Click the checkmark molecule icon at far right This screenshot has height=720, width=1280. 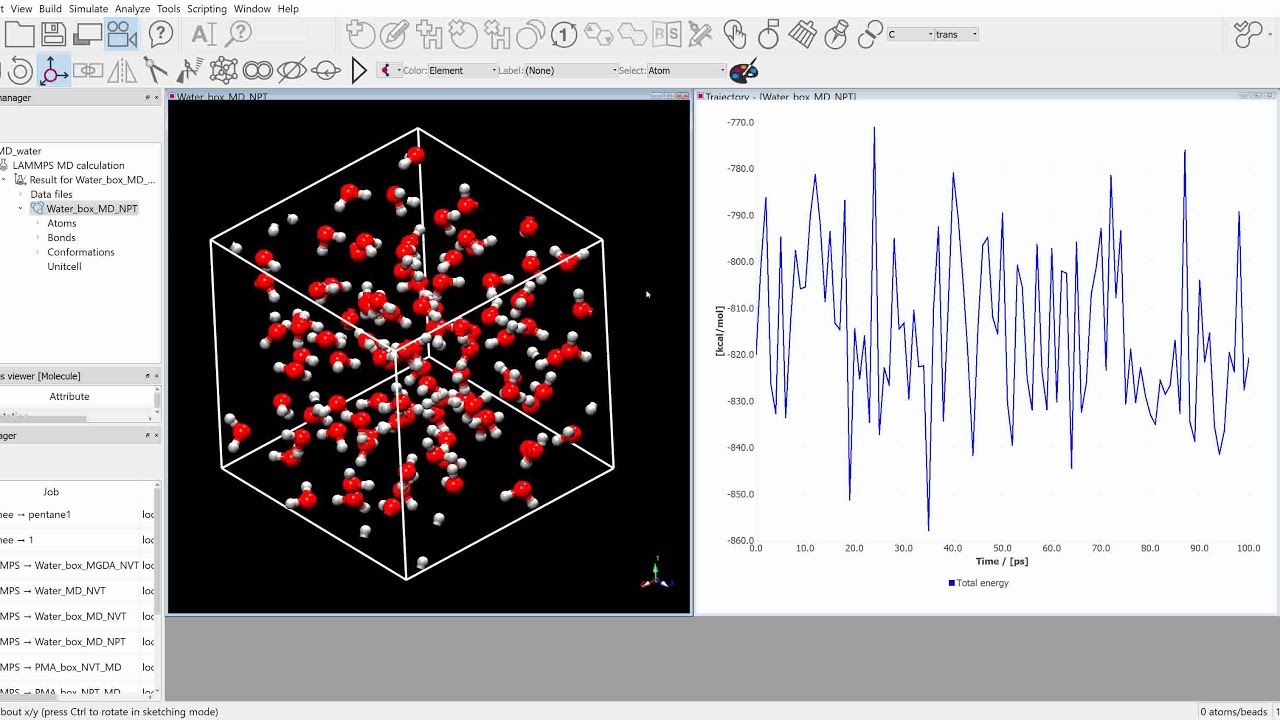pos(1248,35)
